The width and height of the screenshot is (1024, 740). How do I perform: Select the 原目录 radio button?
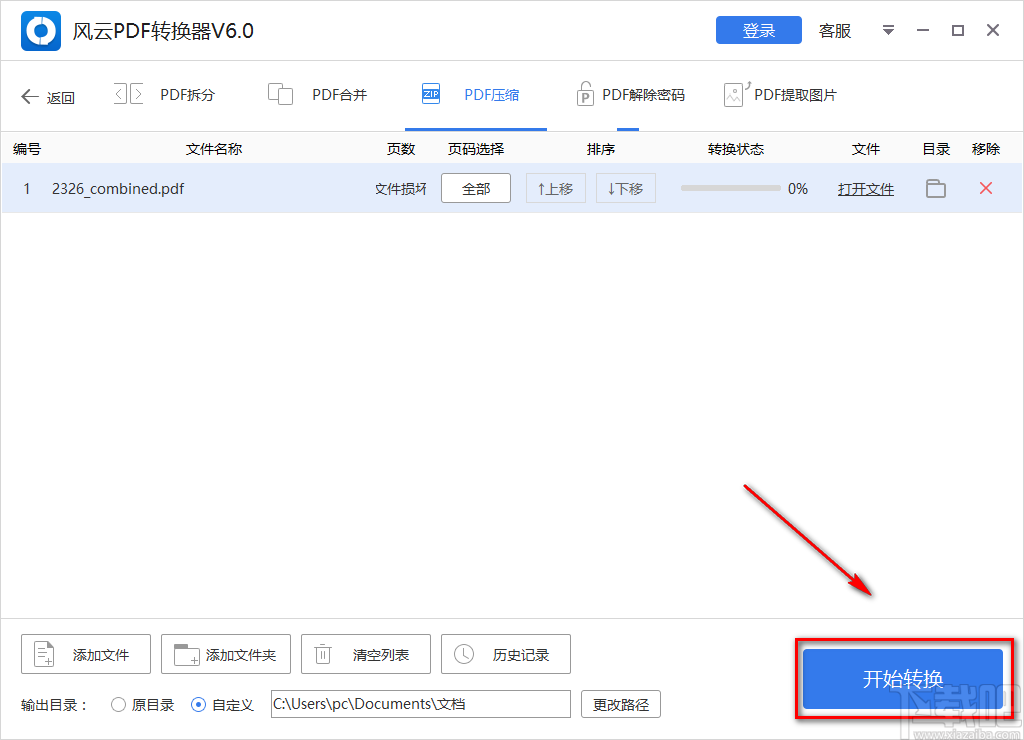coord(117,704)
